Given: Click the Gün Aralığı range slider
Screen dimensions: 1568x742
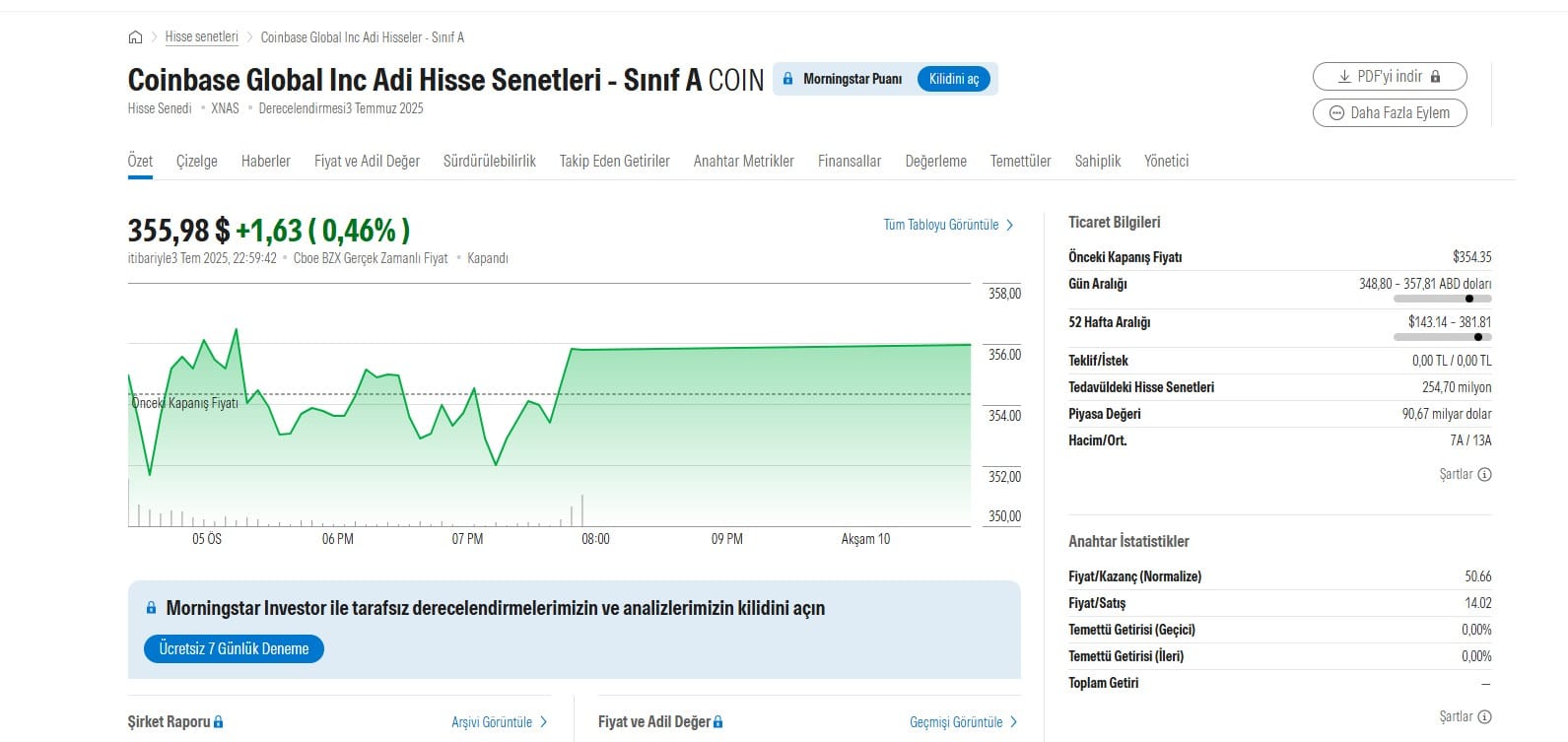Looking at the screenshot, I should pyautogui.click(x=1443, y=299).
